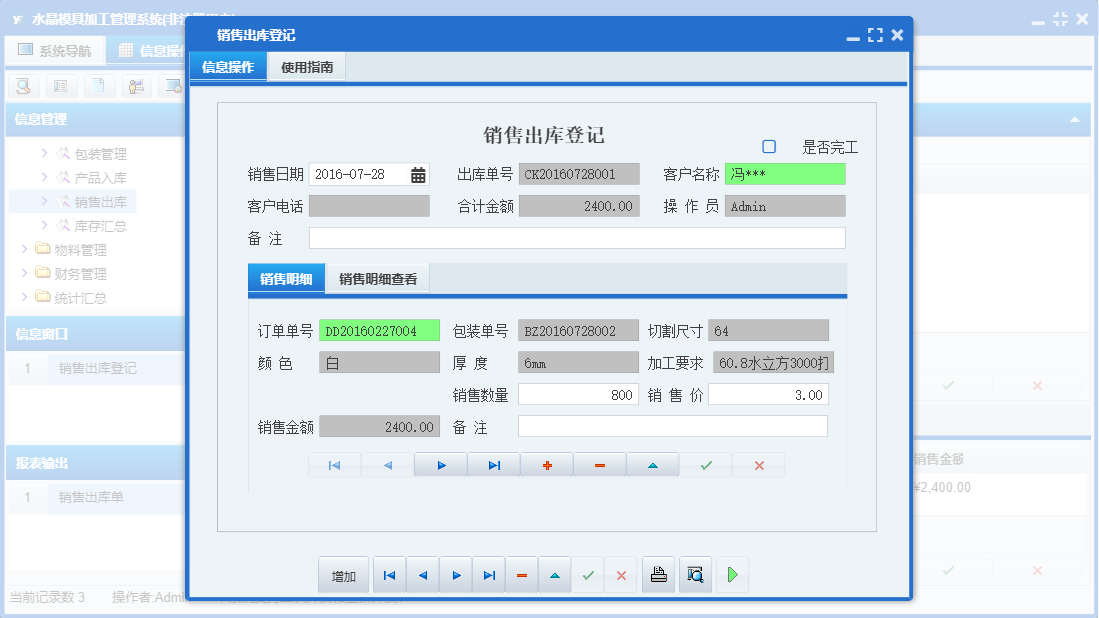Add a detail row with the red plus icon
The height and width of the screenshot is (618, 1099).
547,464
